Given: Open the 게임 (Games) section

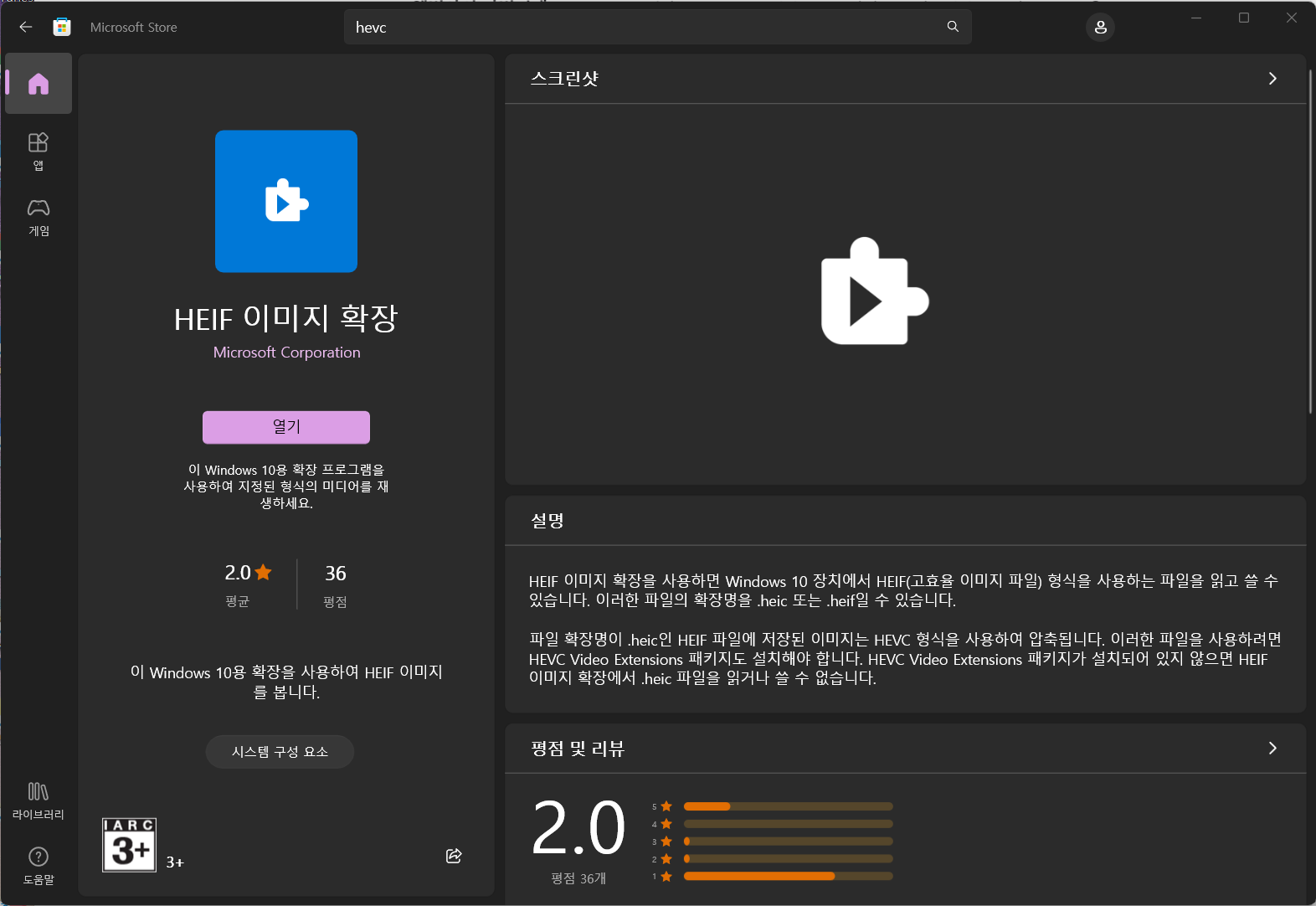Looking at the screenshot, I should 39,218.
